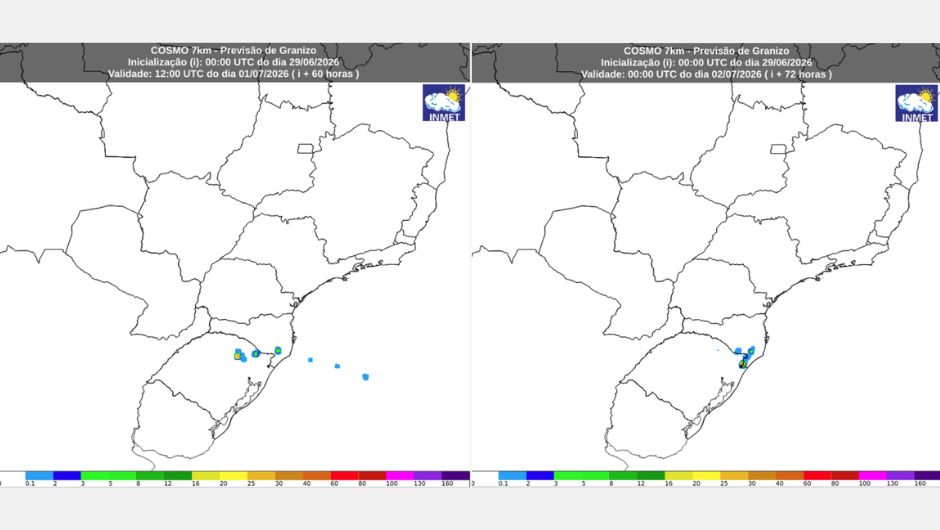940x530 pixels.
Task: Pick the light blue 0.1–2 swatch on 60-hour legend
Action: 39,475
